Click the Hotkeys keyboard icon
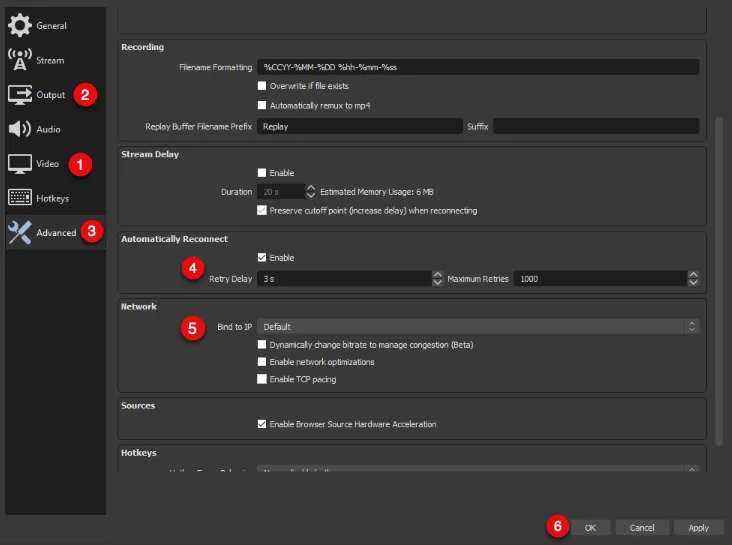Screen dimensions: 732x545 (20, 198)
